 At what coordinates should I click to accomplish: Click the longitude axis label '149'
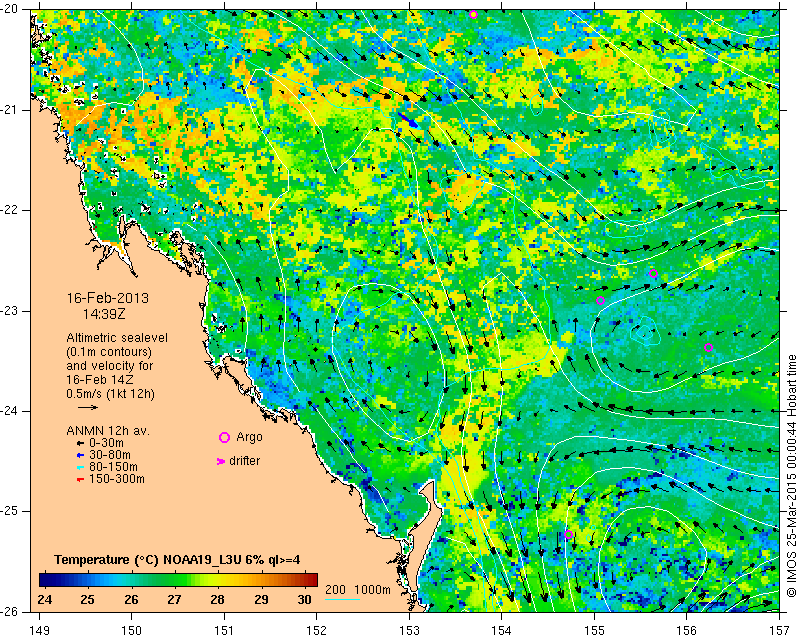[39, 630]
